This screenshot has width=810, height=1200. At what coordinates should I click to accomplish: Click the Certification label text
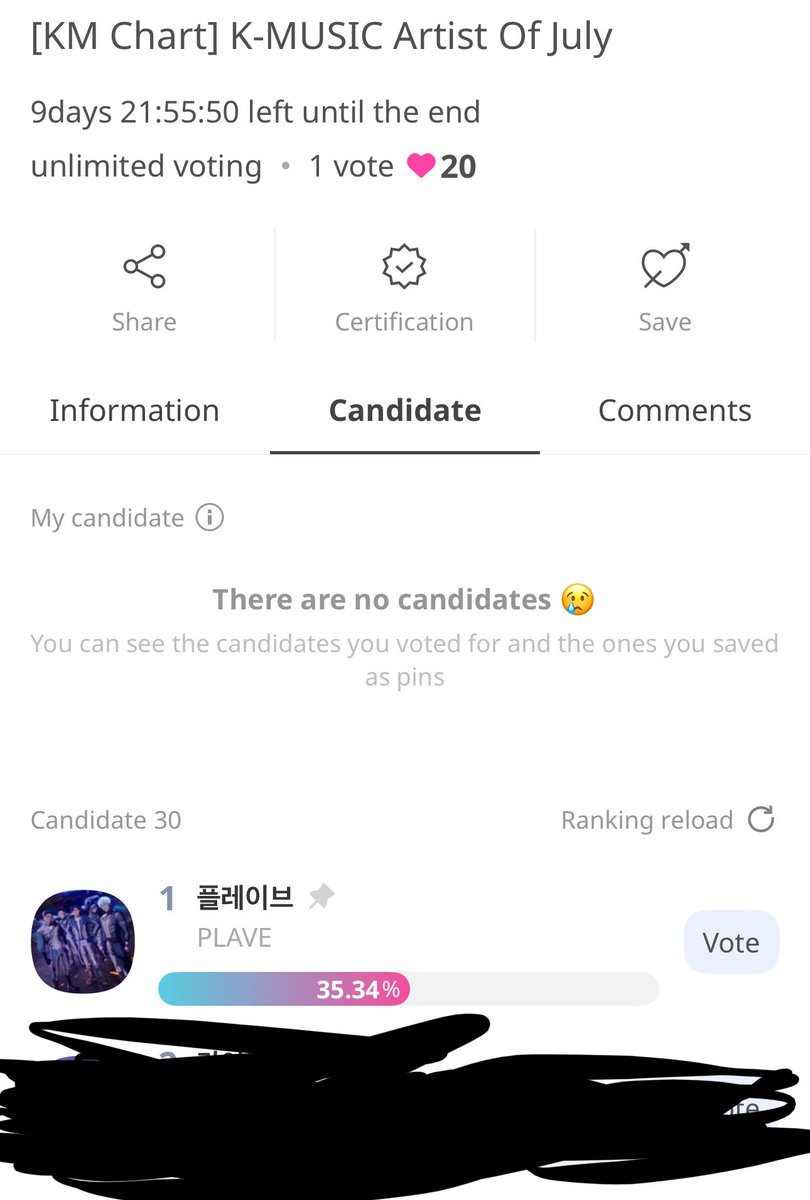pos(404,322)
